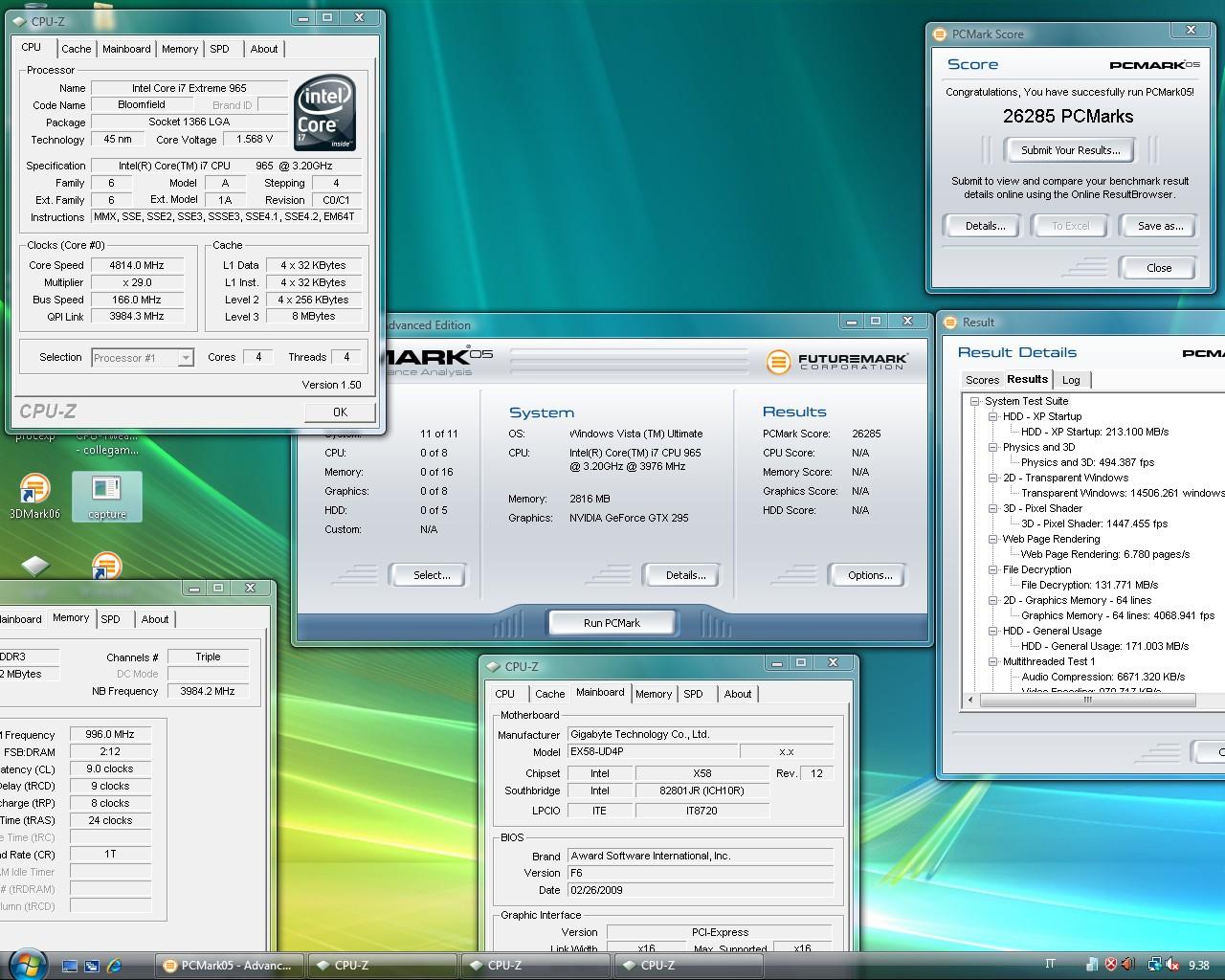
Task: Click the Core Speed 4814.0 MHz field
Action: (137, 265)
